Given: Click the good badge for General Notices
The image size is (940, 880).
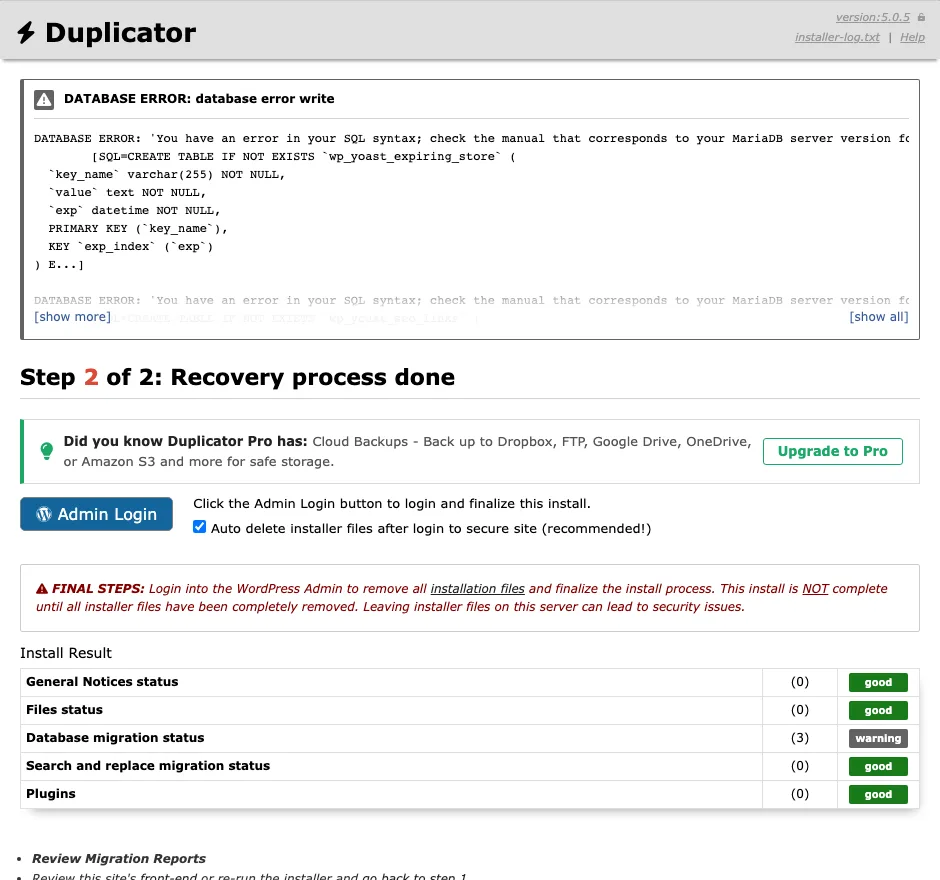Looking at the screenshot, I should click(x=878, y=682).
